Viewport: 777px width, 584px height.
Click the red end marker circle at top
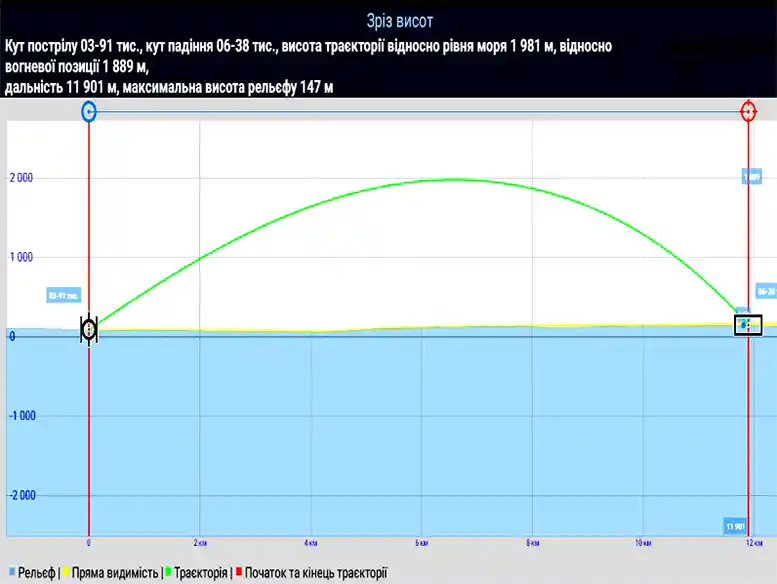748,111
